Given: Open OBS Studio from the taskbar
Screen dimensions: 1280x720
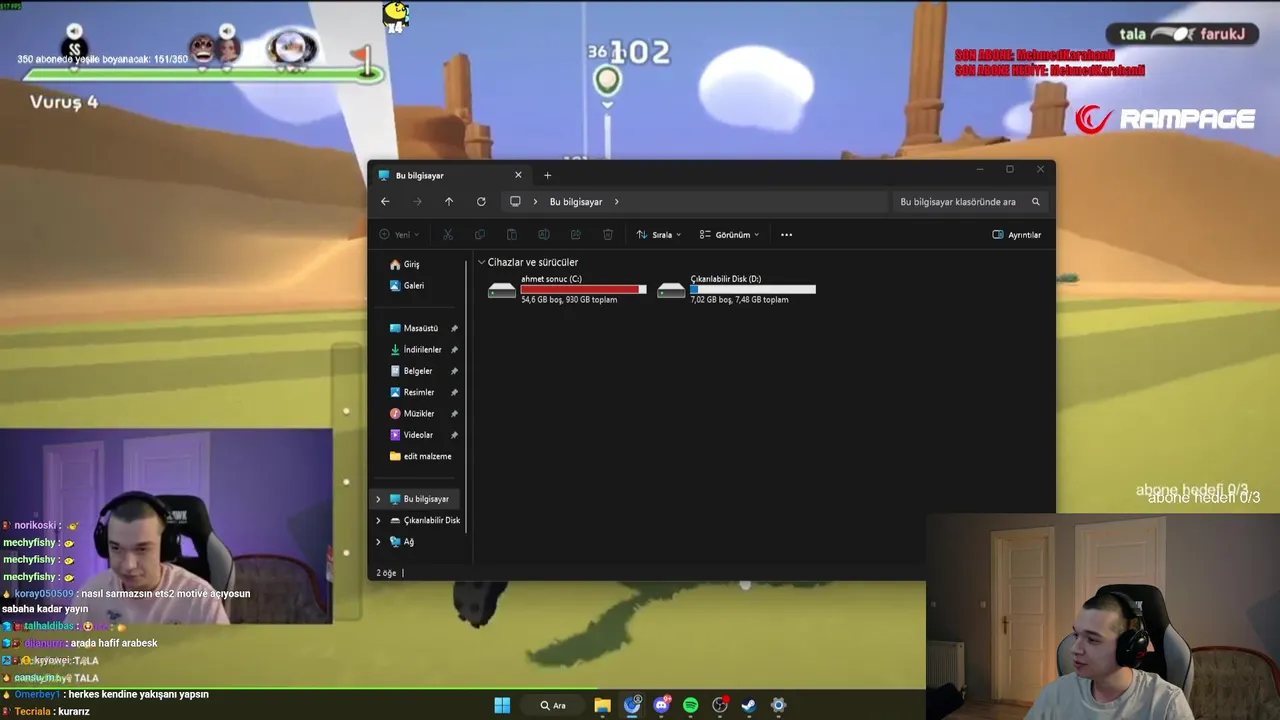Looking at the screenshot, I should click(x=720, y=705).
